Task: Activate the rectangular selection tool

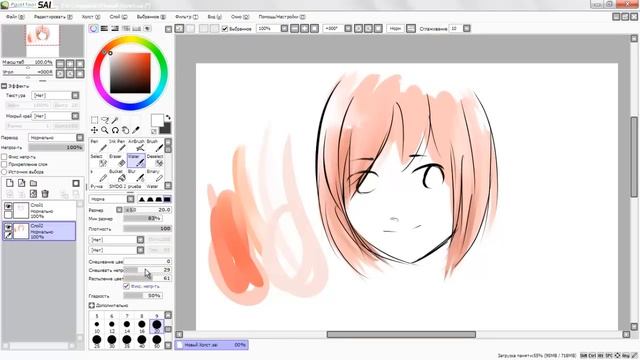Action: click(x=94, y=120)
